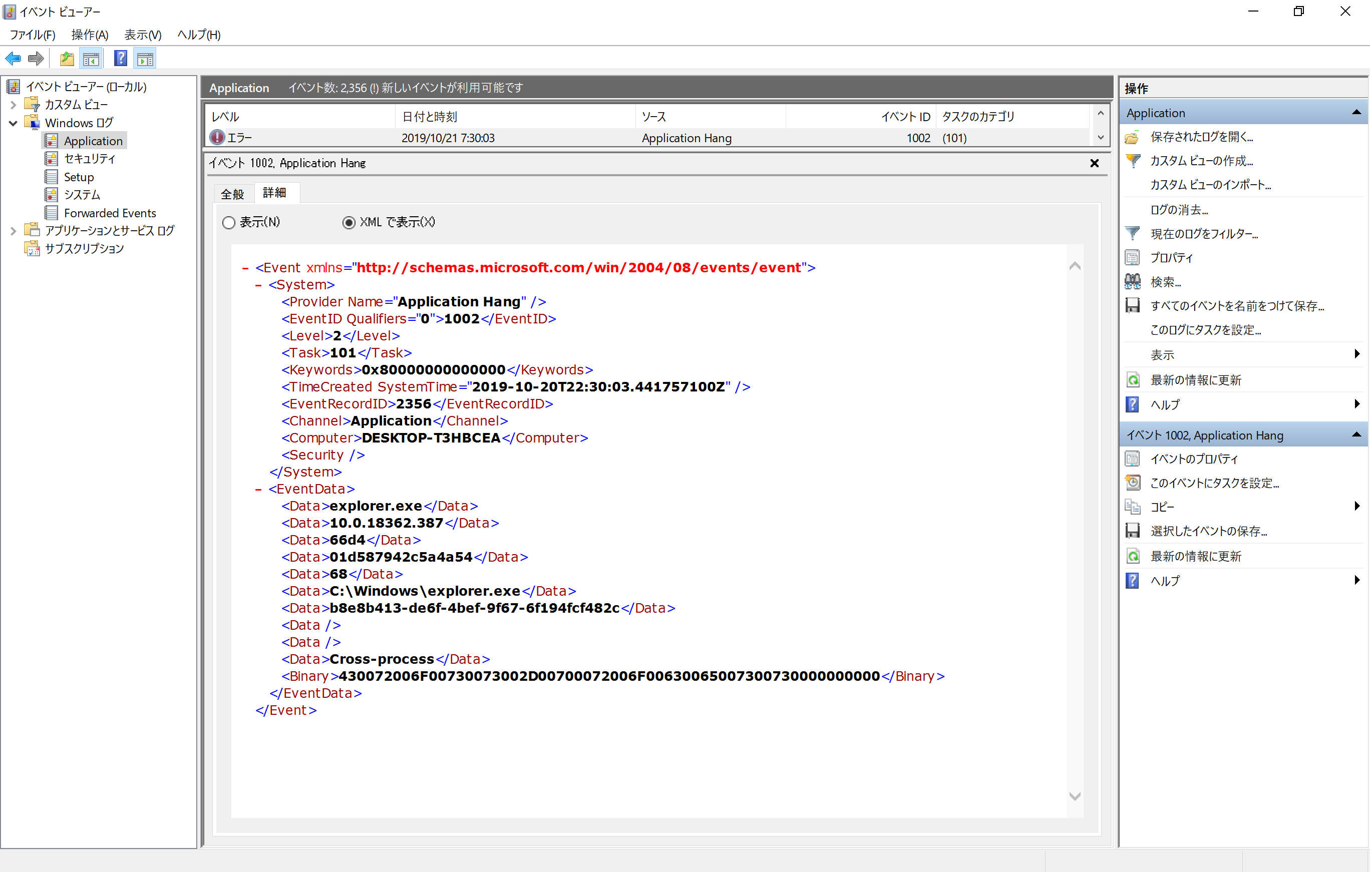Toggle the console tree pane toolbar icon
The image size is (1372, 872).
tap(91, 58)
